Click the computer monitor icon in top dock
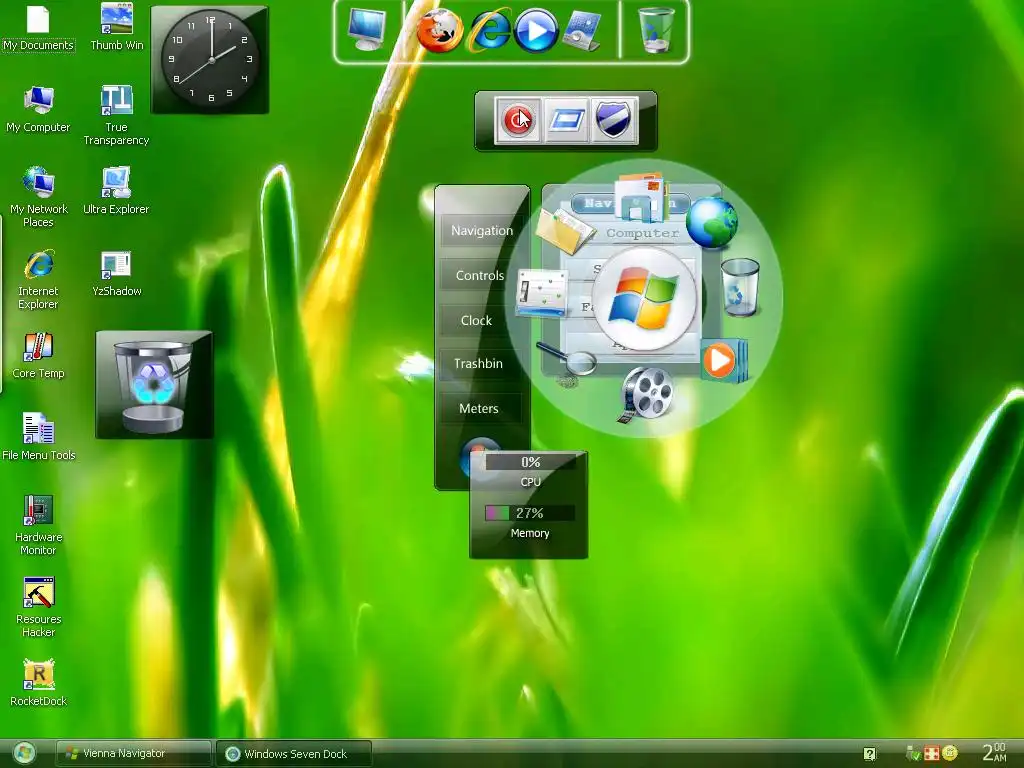The height and width of the screenshot is (768, 1024). point(366,30)
